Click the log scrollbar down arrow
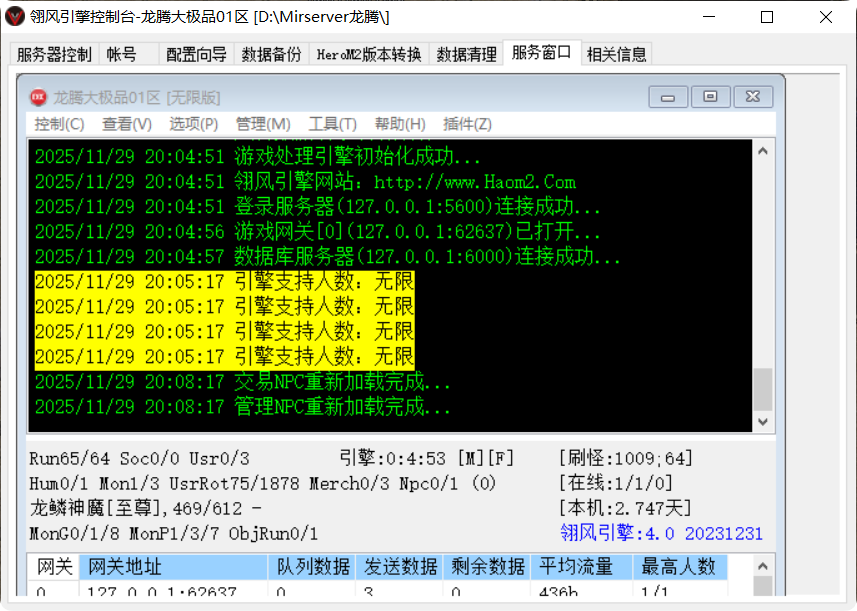857x611 pixels. tap(761, 422)
